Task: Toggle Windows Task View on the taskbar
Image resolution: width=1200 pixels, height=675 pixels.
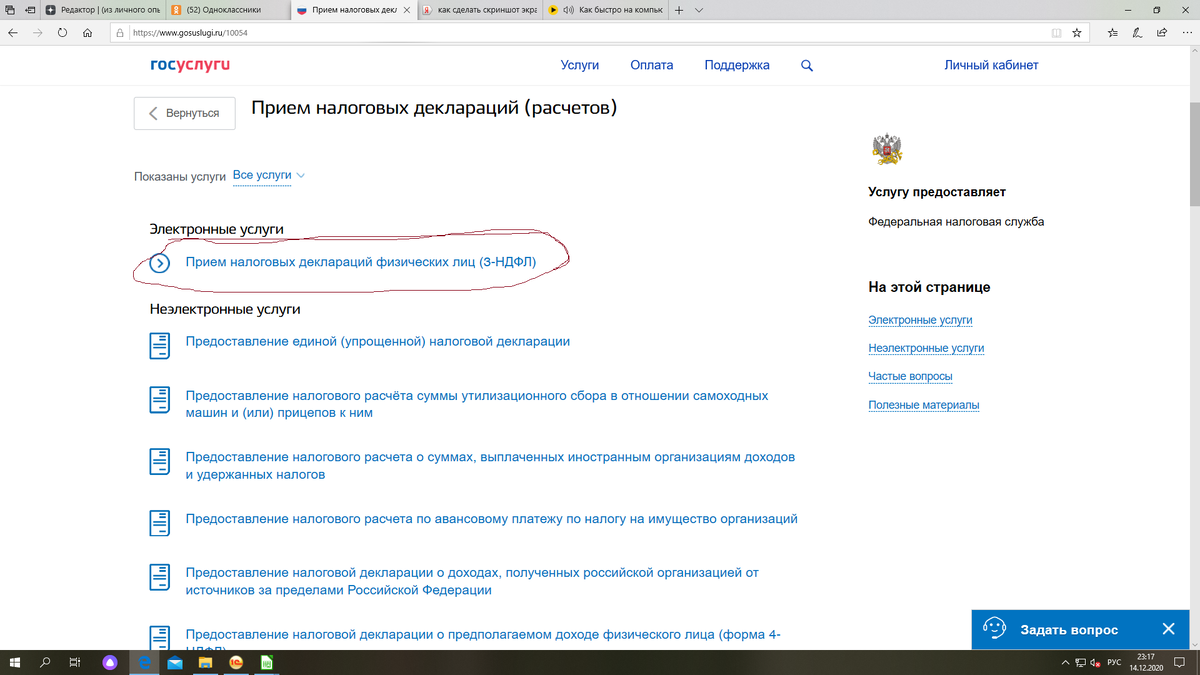Action: 74,662
